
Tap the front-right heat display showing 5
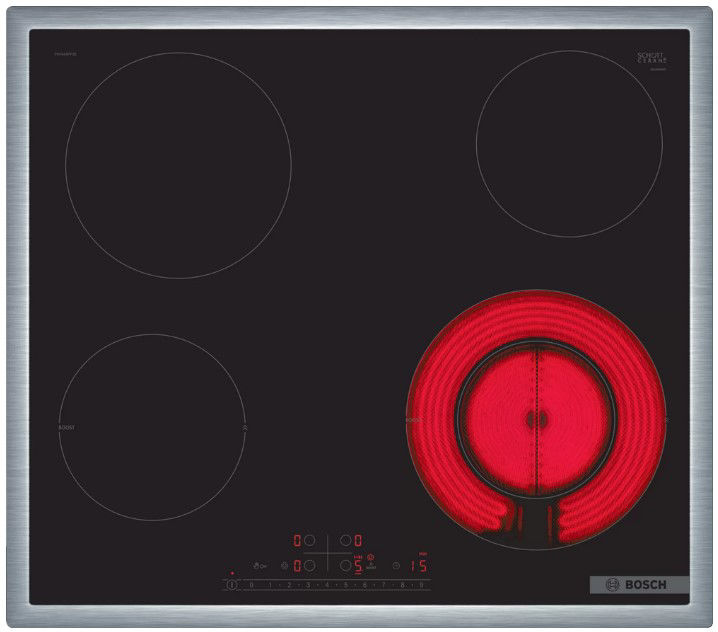pos(358,565)
